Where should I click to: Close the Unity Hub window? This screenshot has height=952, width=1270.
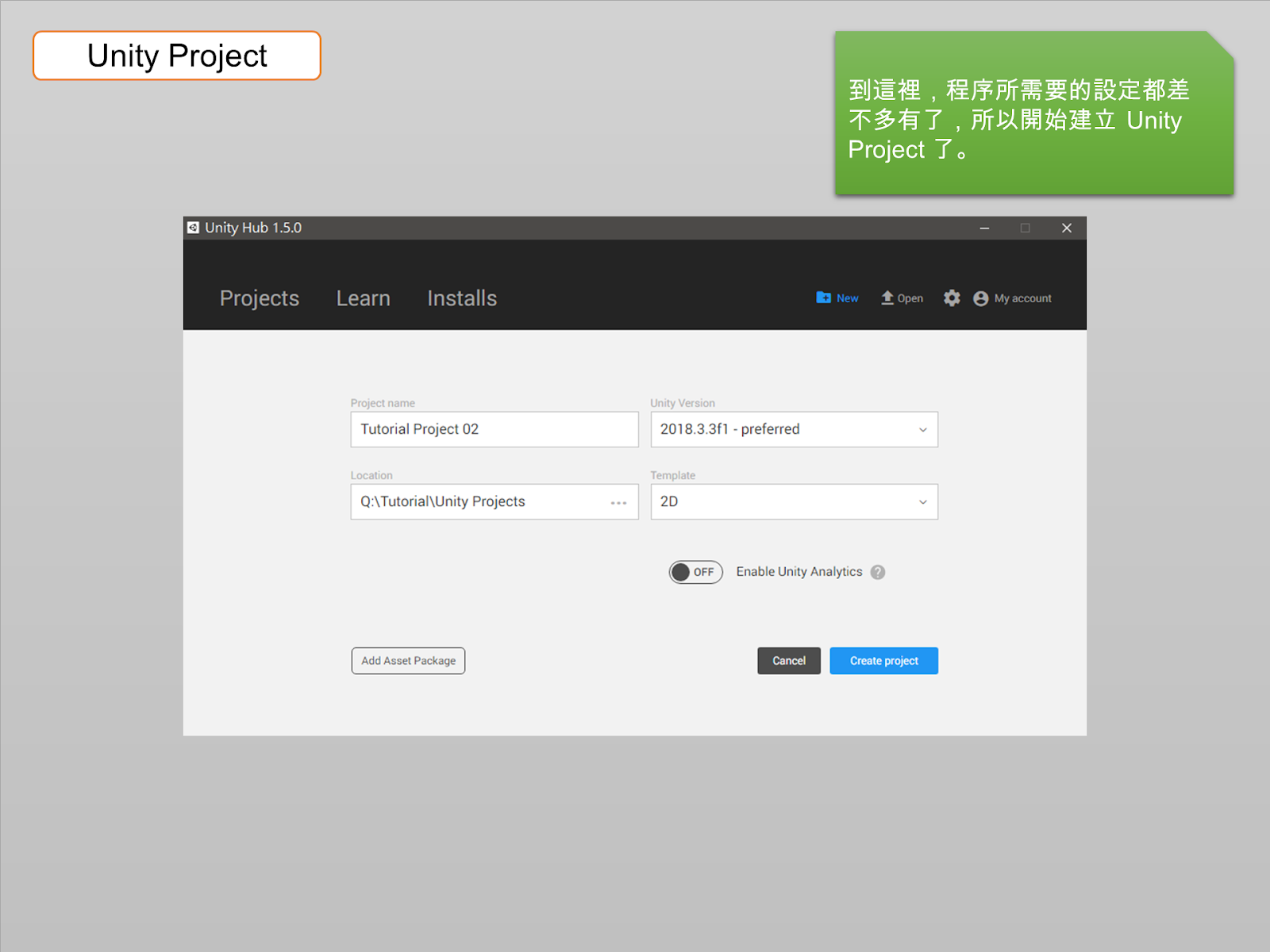point(1067,228)
